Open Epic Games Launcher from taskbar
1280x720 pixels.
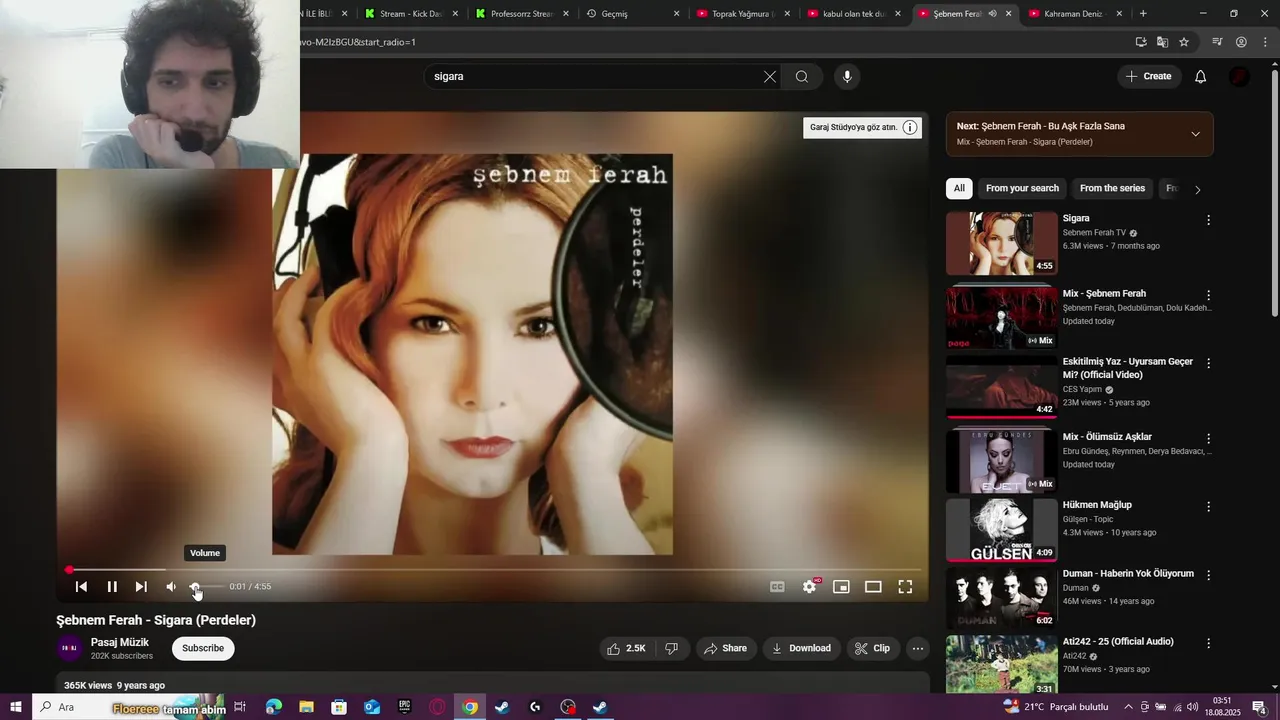(x=404, y=707)
